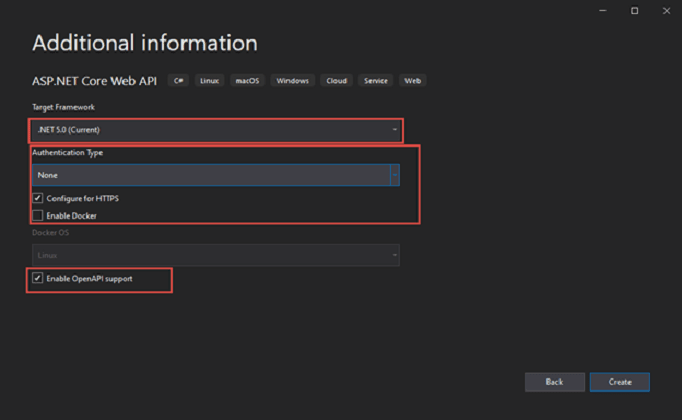Toggle Enable OpenAPI support checkbox
The height and width of the screenshot is (420, 682).
[x=38, y=278]
